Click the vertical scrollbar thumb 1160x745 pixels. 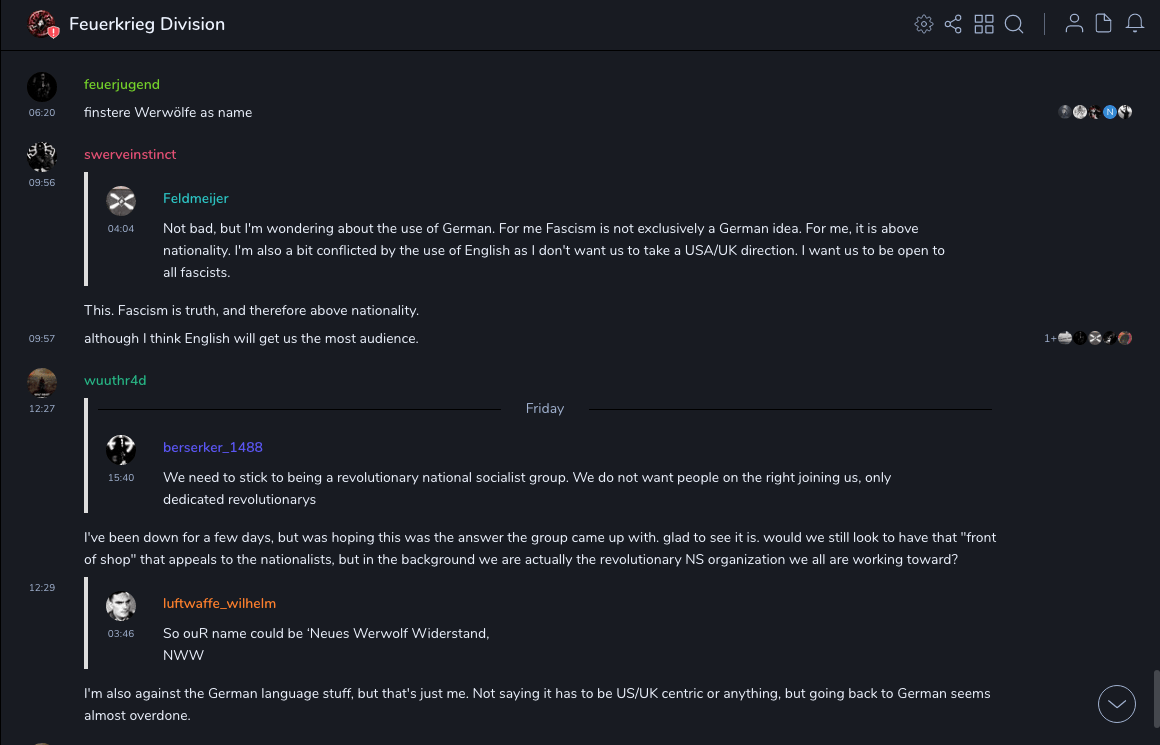pyautogui.click(x=1155, y=695)
